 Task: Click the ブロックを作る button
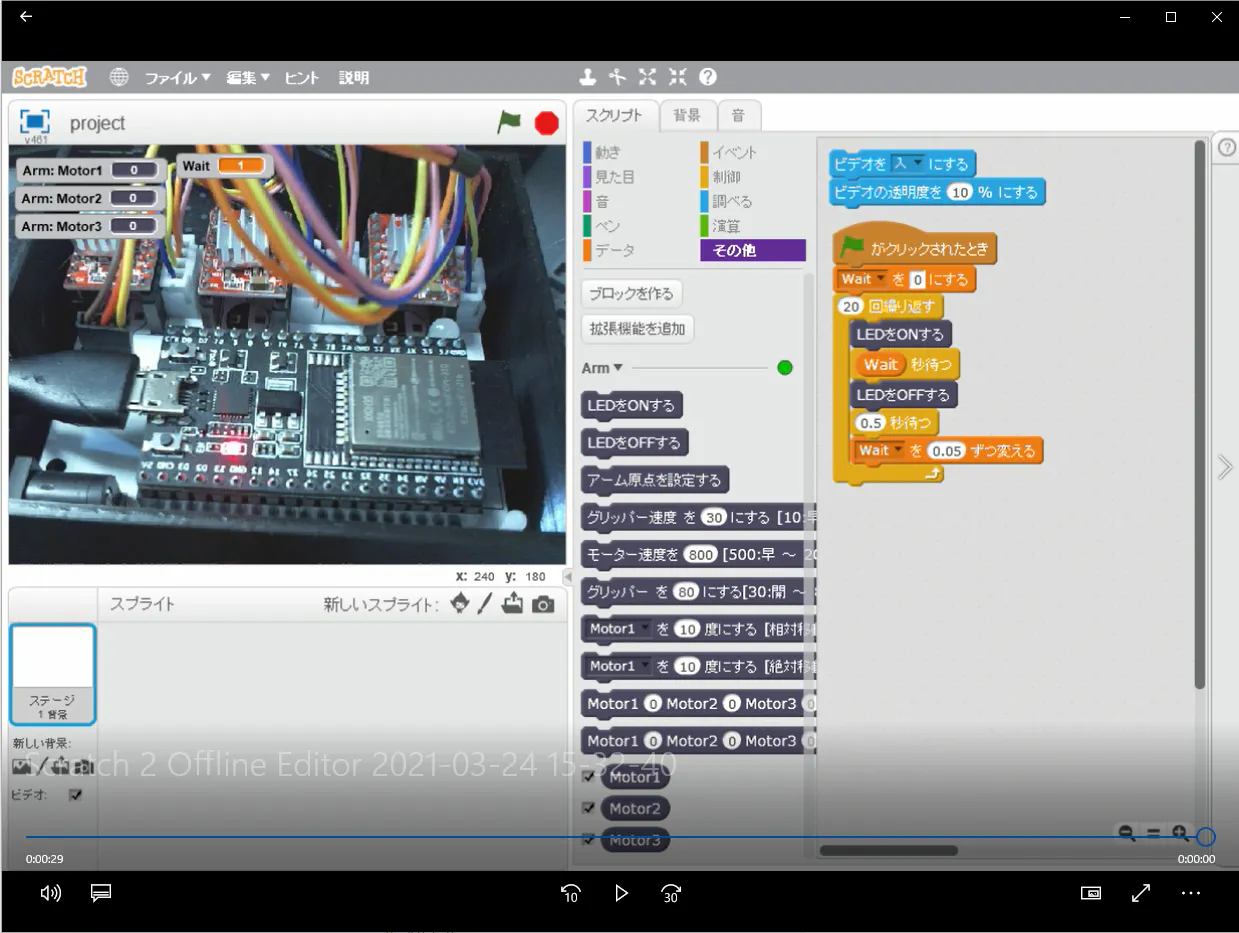631,294
